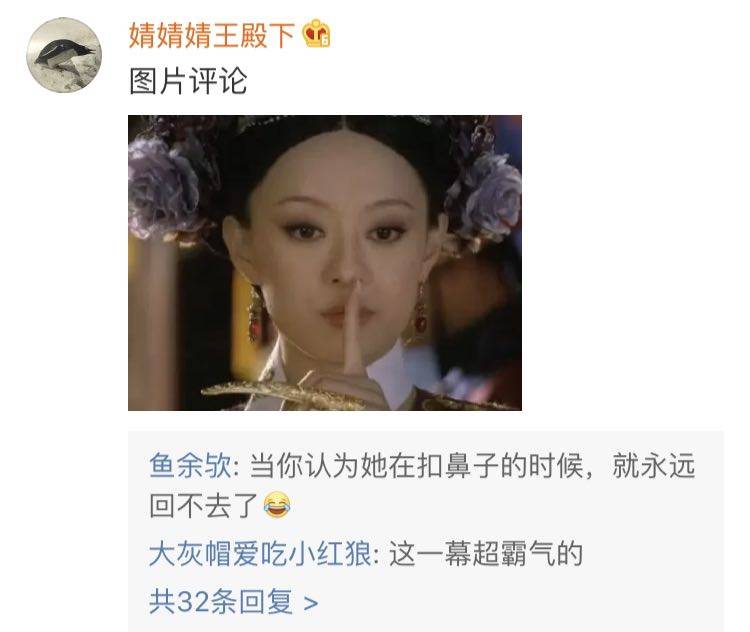
Task: Click the number 32 in the reply count
Action: (x=193, y=602)
